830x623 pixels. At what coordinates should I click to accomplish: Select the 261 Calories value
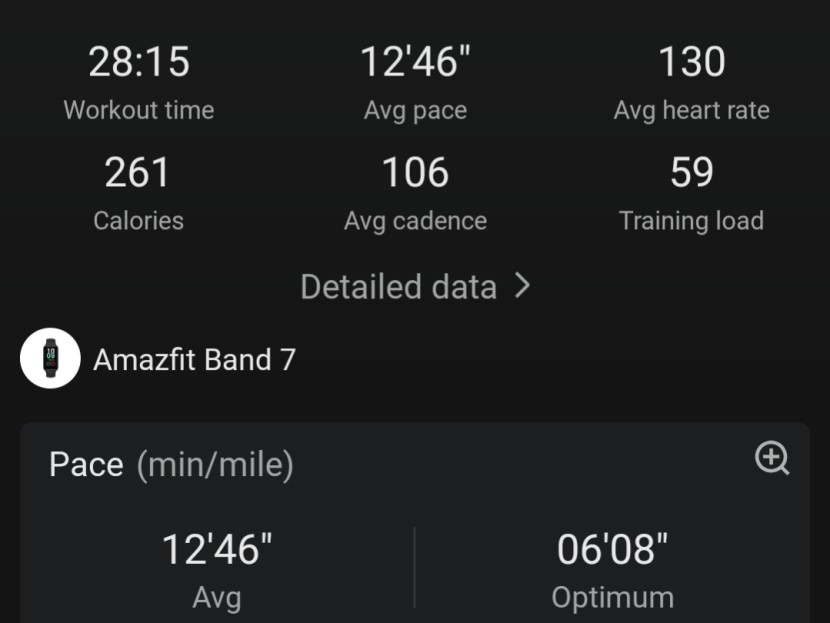(x=138, y=173)
